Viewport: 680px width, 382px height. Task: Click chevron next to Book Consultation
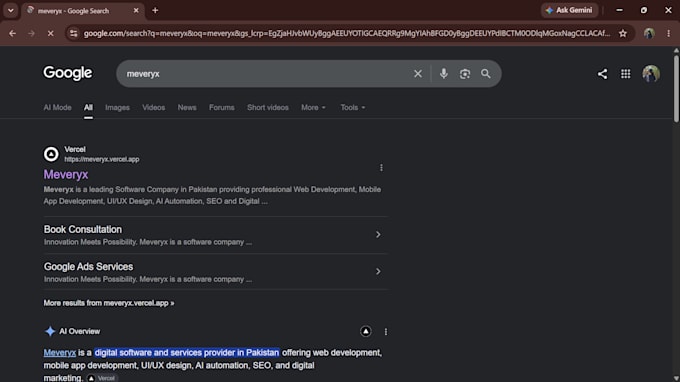coord(378,235)
